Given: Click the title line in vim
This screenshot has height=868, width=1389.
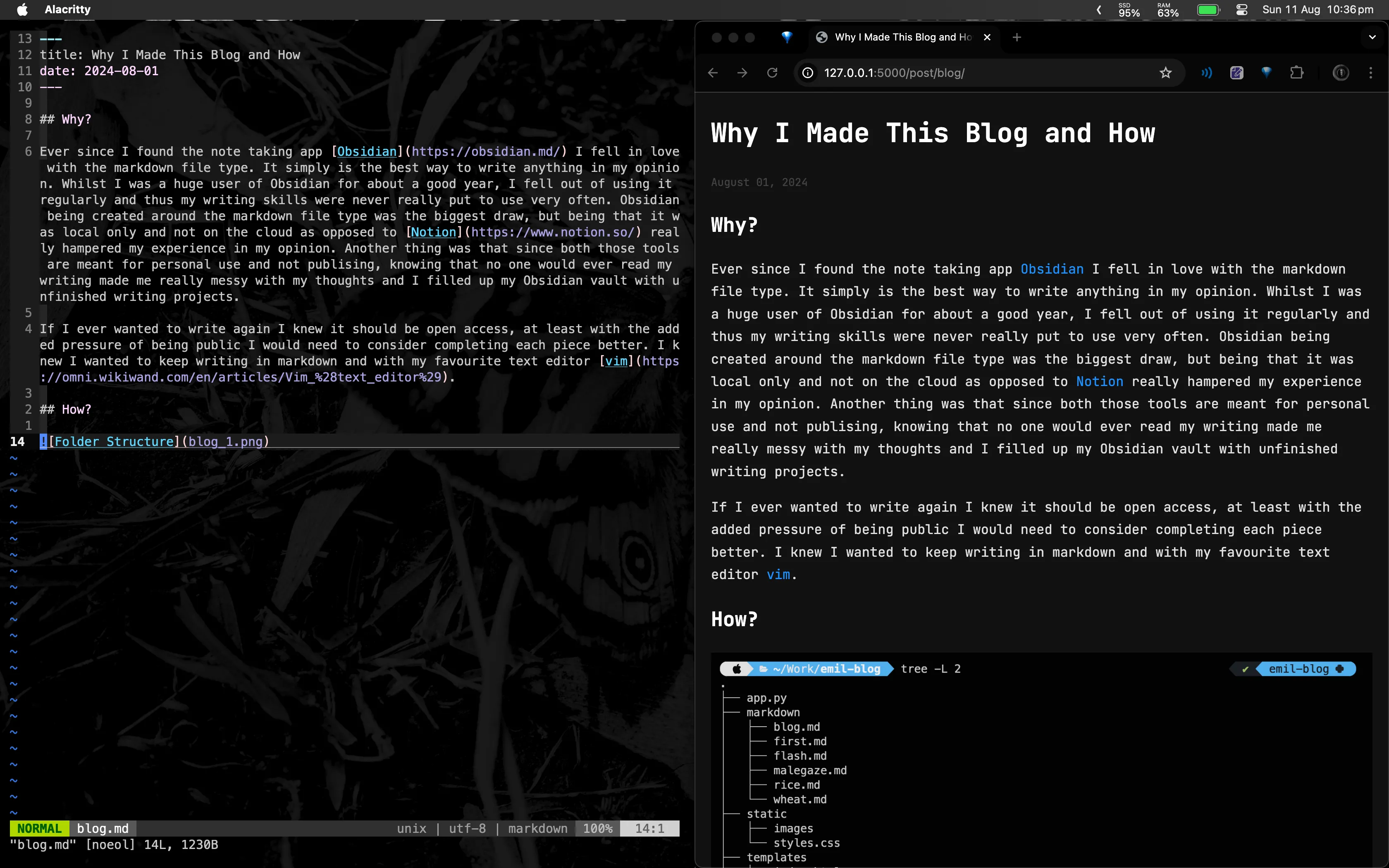Looking at the screenshot, I should click(x=170, y=55).
